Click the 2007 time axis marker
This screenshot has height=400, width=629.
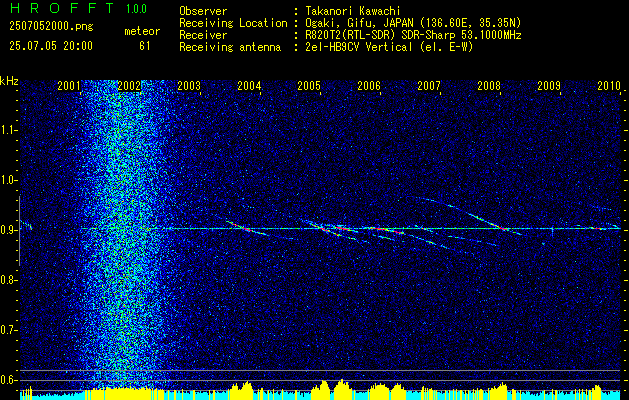[429, 85]
